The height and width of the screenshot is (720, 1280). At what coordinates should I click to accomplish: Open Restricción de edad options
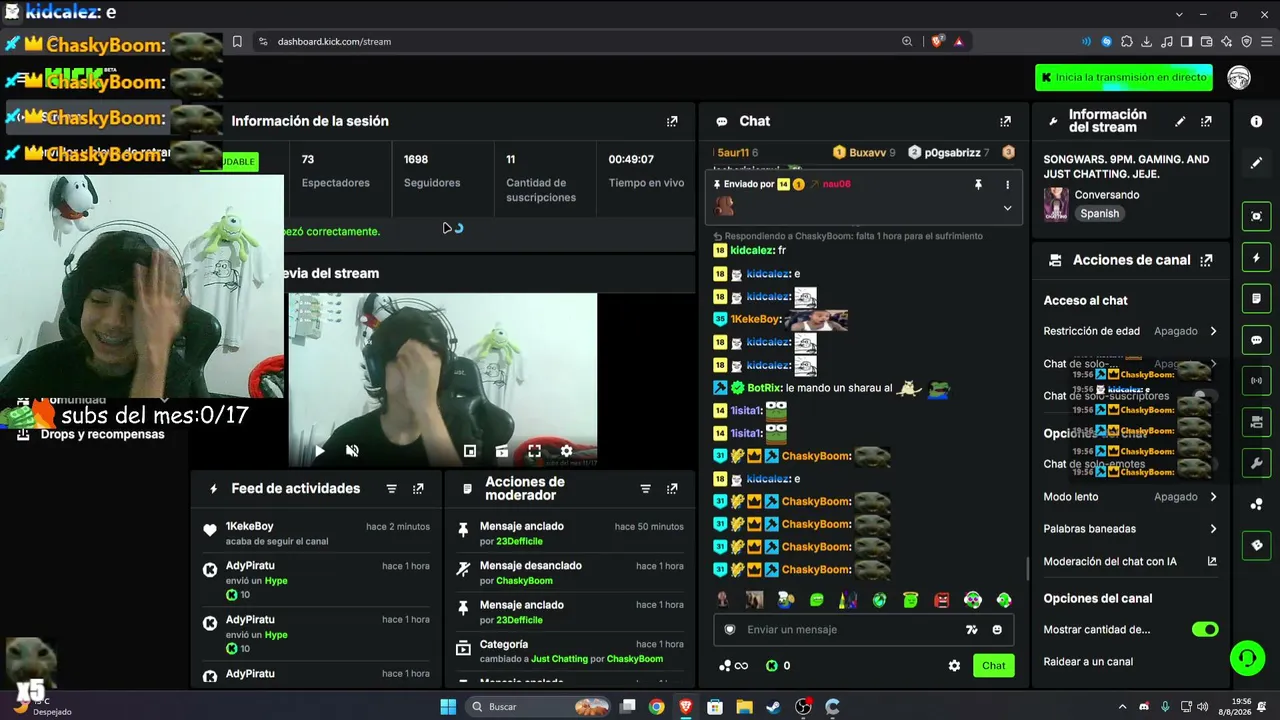(1130, 331)
